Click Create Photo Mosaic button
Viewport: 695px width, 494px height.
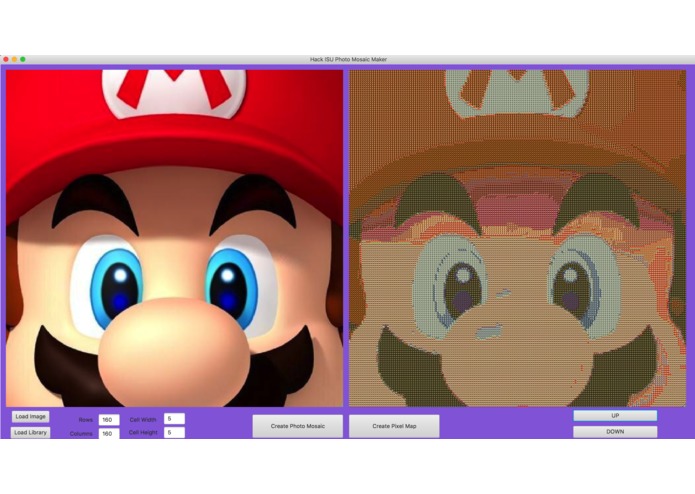click(297, 426)
